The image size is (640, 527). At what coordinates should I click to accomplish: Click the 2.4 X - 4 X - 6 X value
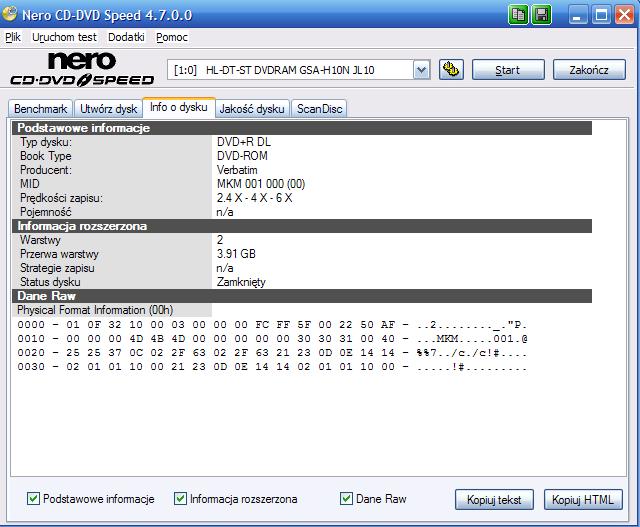(254, 198)
